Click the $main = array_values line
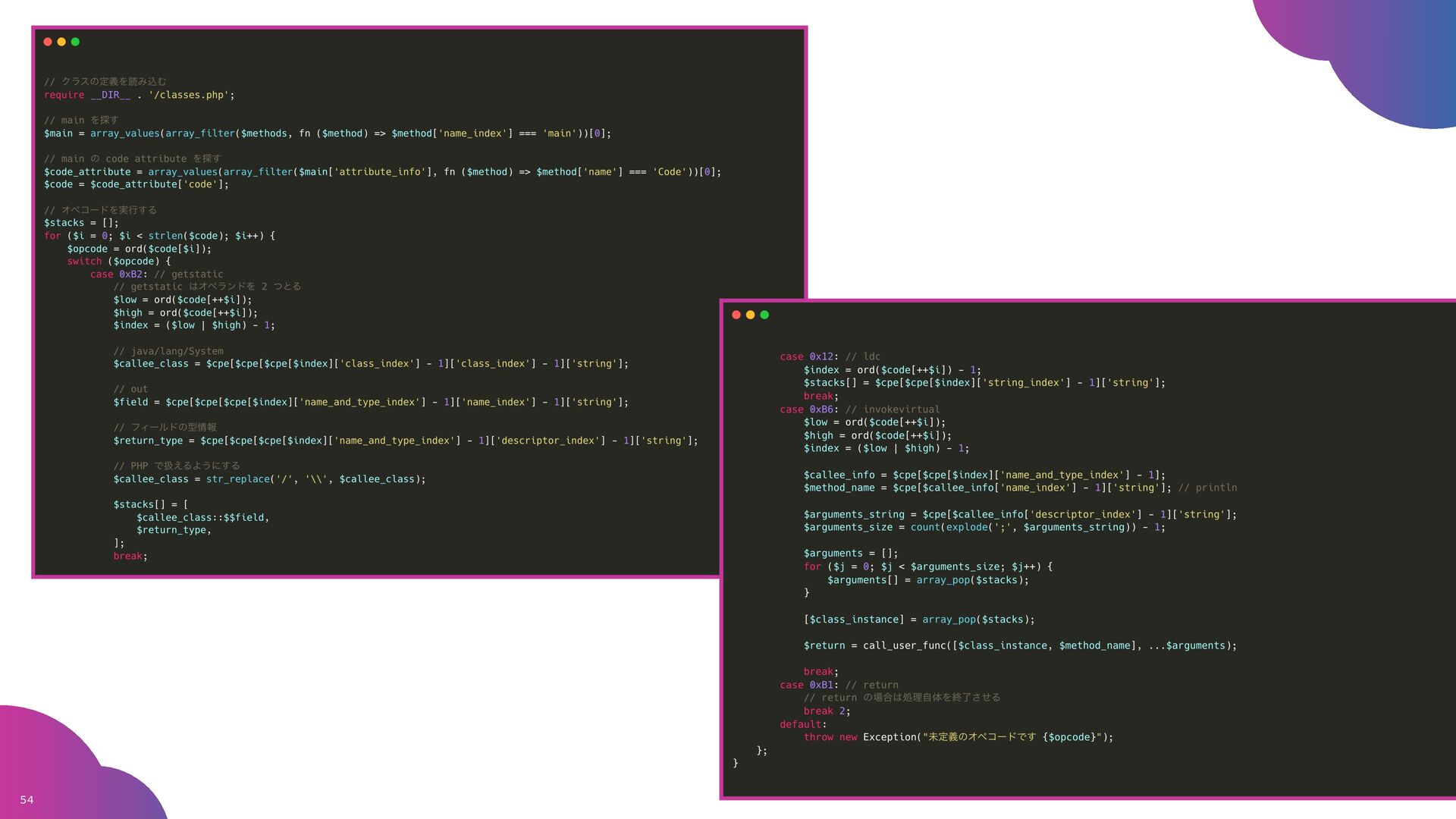The height and width of the screenshot is (819, 1456). pyautogui.click(x=327, y=133)
